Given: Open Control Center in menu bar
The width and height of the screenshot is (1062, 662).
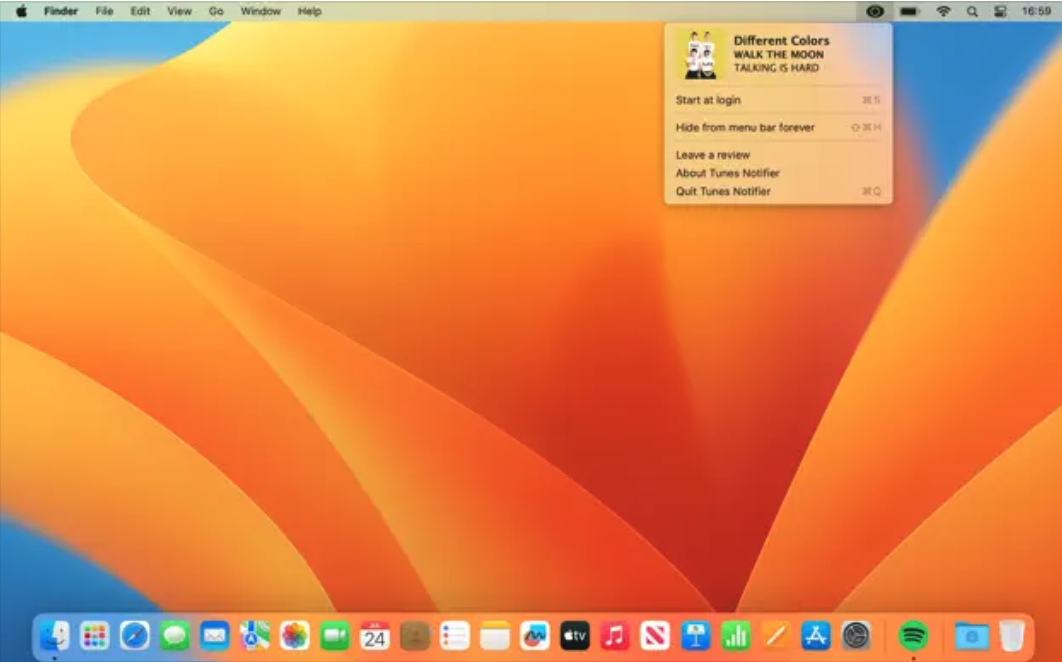Looking at the screenshot, I should (1000, 11).
